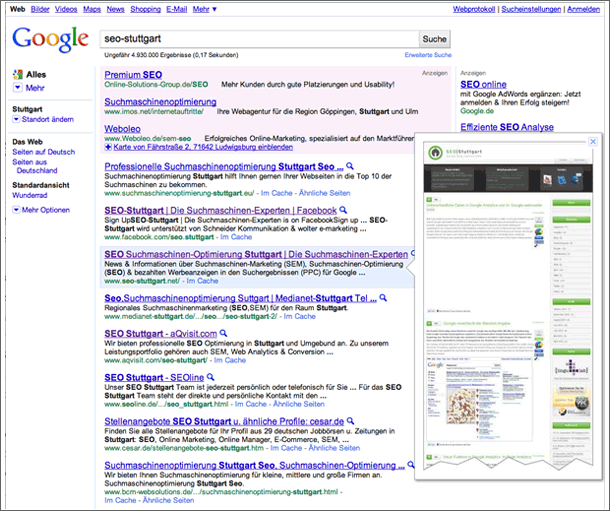Open Webprotokoll link

474,9
